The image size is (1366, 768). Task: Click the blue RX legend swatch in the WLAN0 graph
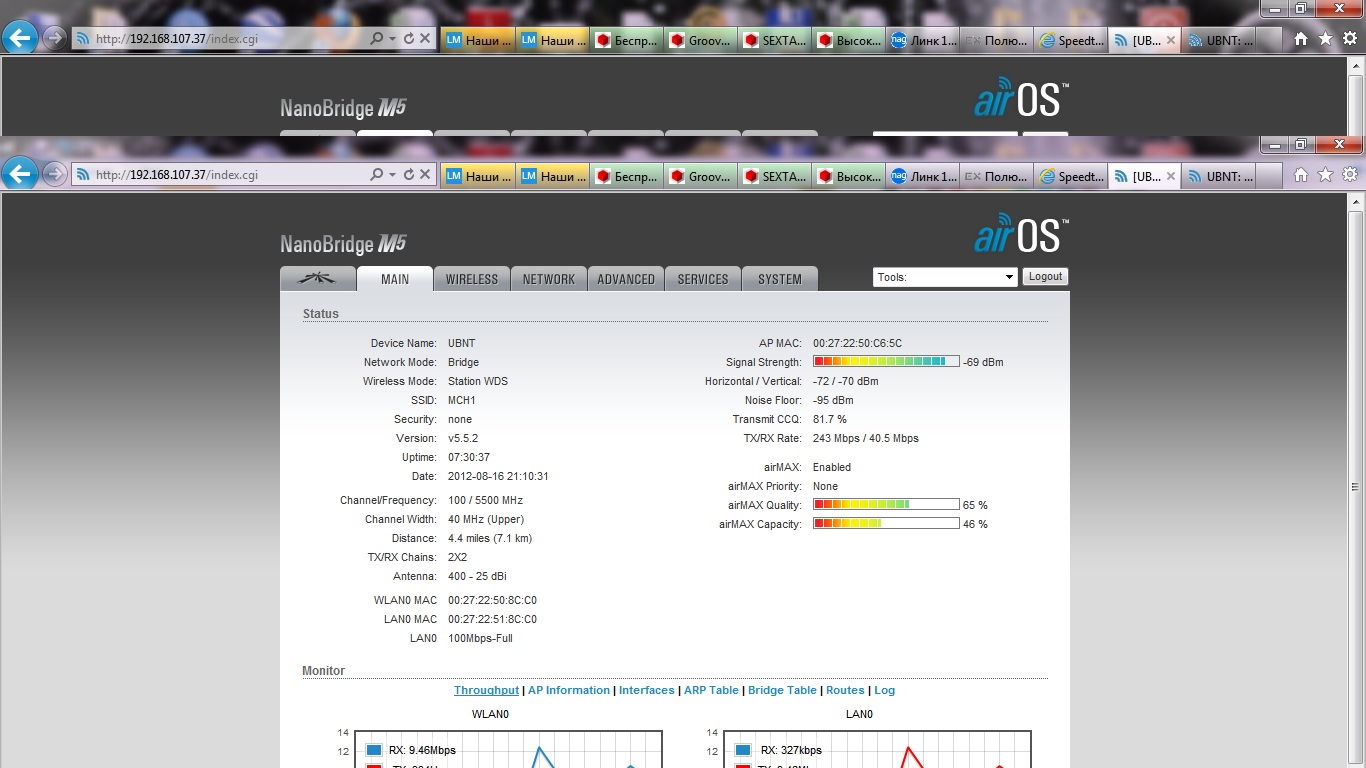point(374,750)
